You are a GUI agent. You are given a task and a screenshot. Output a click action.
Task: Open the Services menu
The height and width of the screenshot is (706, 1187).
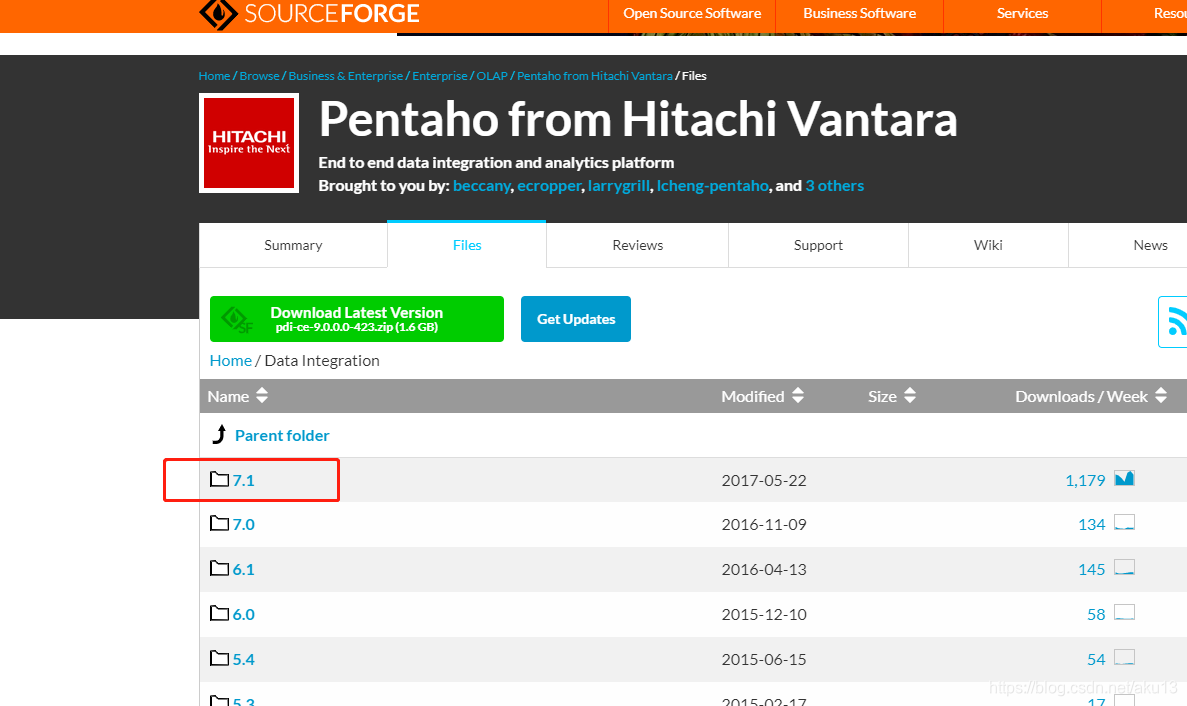click(x=1022, y=14)
